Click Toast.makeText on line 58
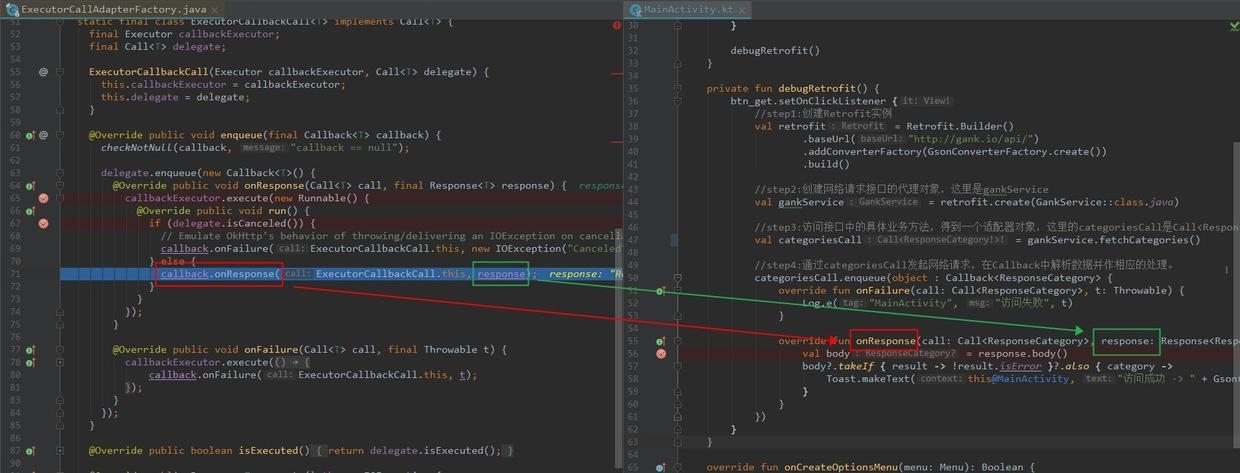 (x=869, y=379)
